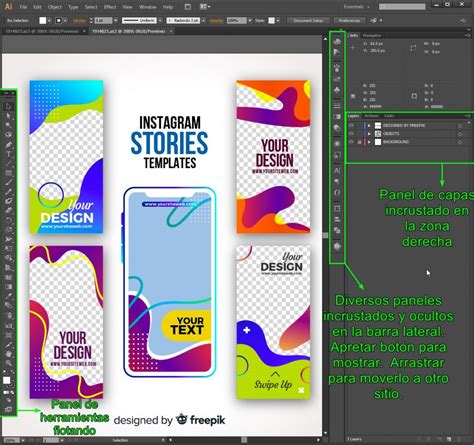Switch to the Navigator tab
This screenshot has width=474, height=445.
pos(372,35)
